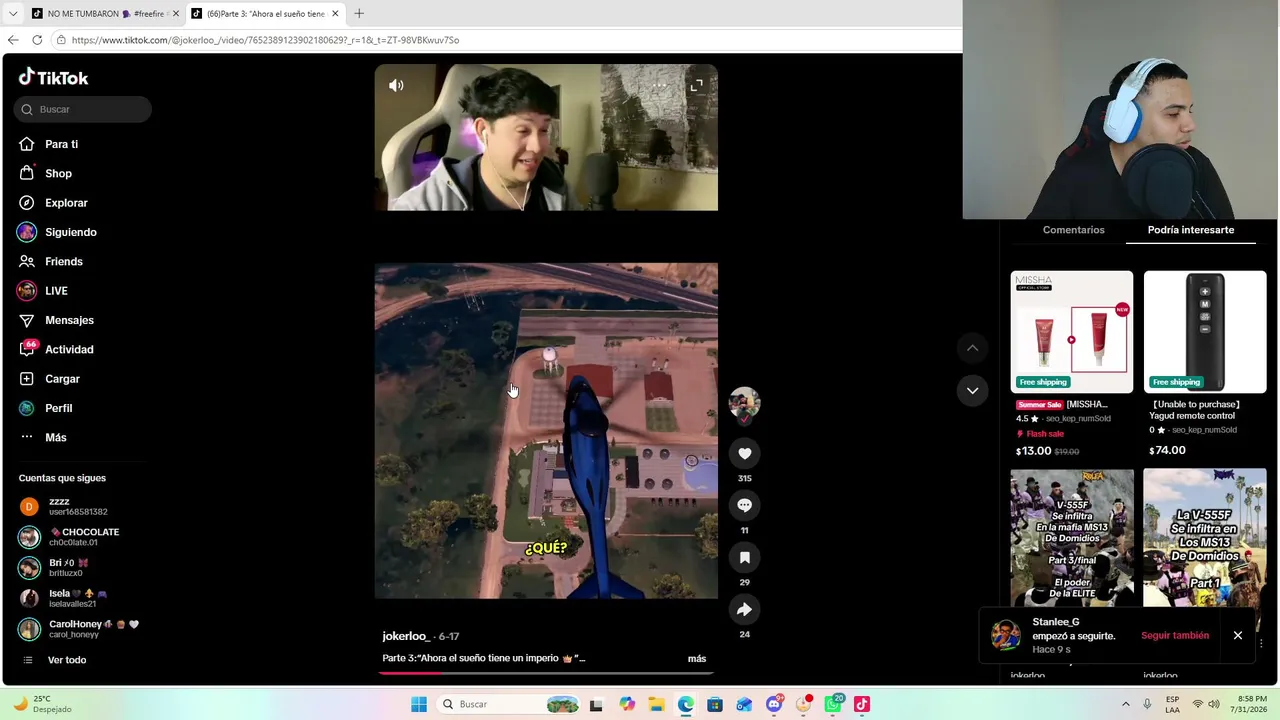This screenshot has height=720, width=1280.
Task: Open followed account CHOCOLATE
Action: (78, 537)
